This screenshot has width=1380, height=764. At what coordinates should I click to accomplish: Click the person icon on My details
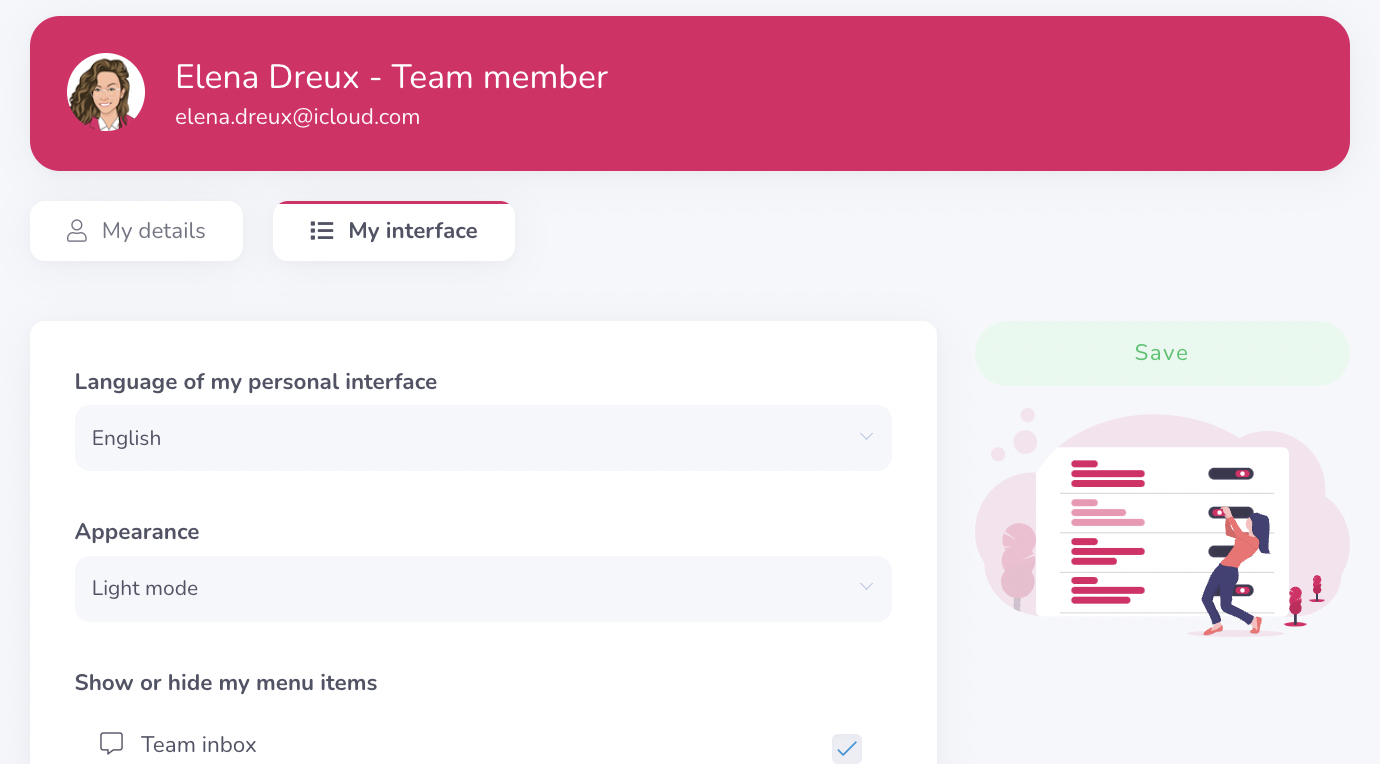tap(77, 231)
